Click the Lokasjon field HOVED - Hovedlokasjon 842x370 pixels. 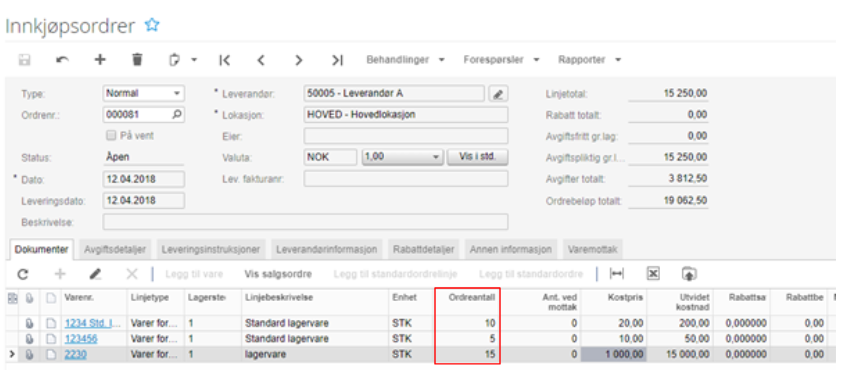point(406,115)
